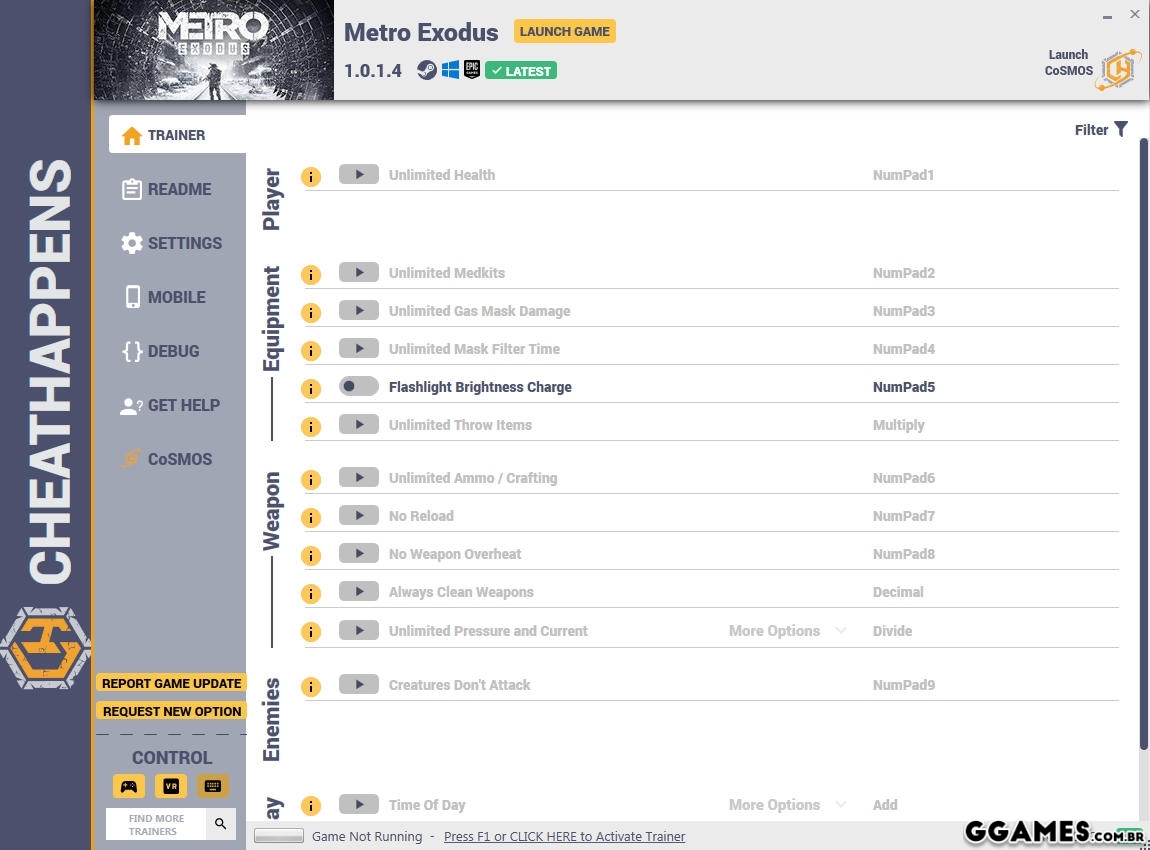The height and width of the screenshot is (850, 1150).
Task: Expand More Options for Unlimited Pressure and Current
Action: (786, 631)
